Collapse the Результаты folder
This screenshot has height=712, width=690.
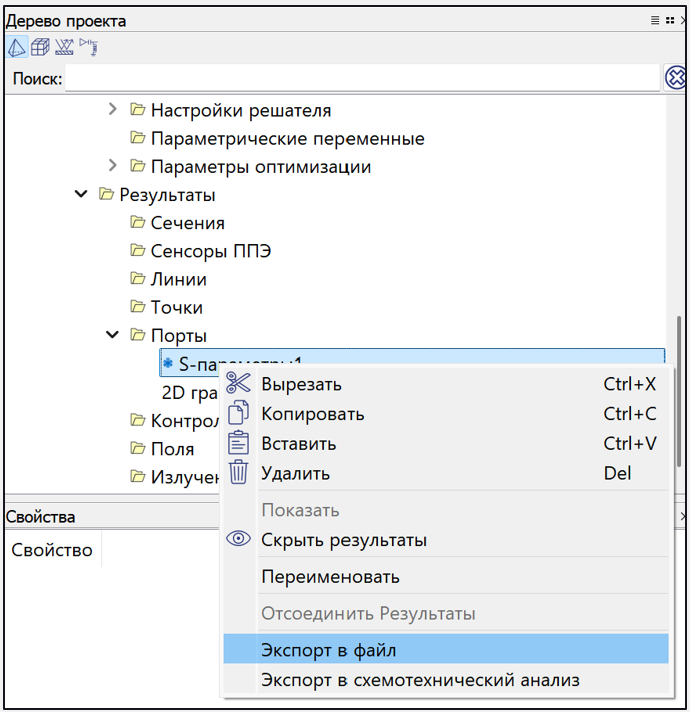(x=82, y=195)
